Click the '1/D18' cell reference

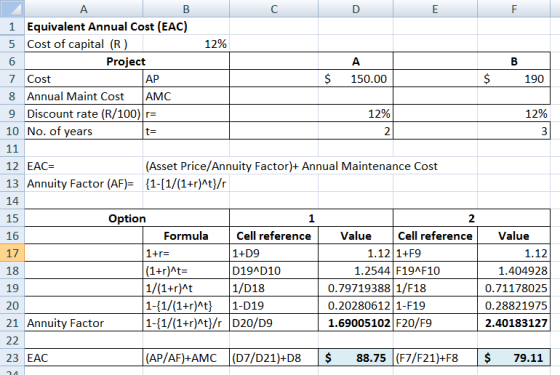tap(274, 288)
